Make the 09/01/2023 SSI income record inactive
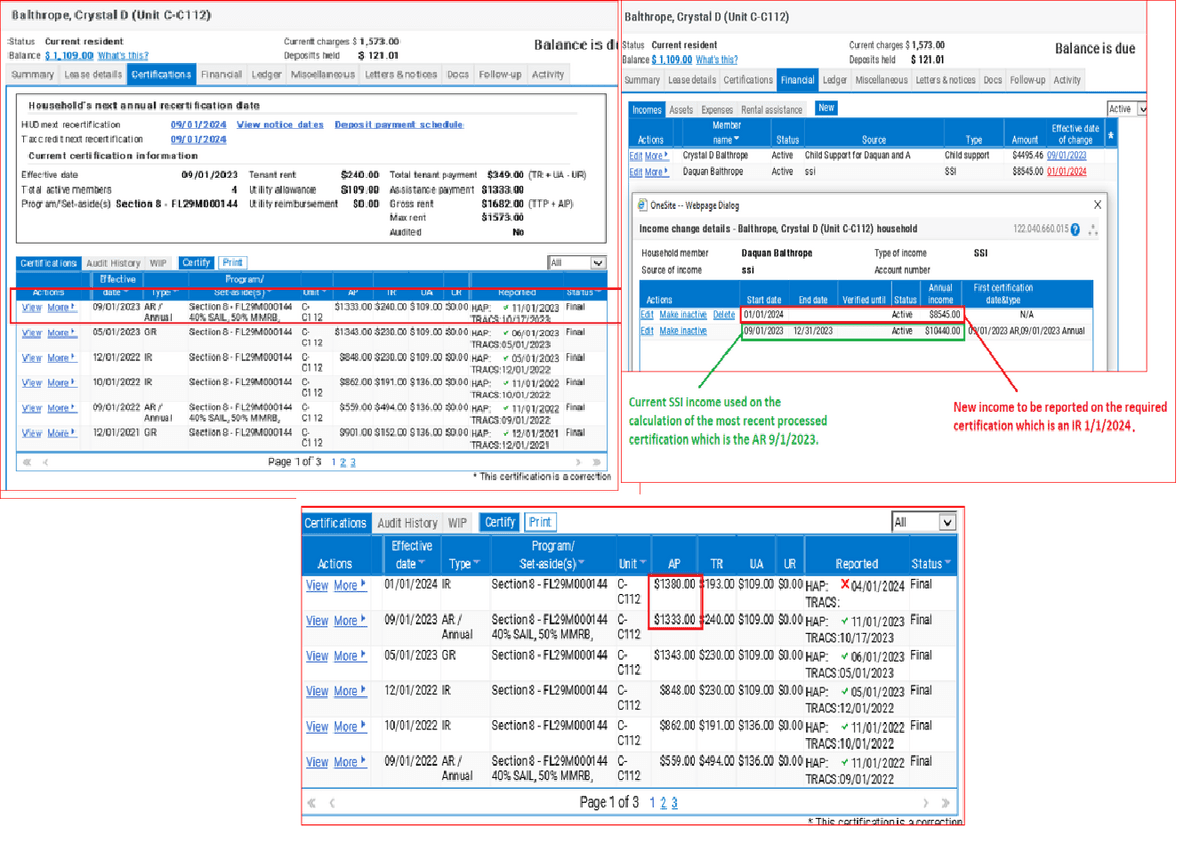Image resolution: width=1200 pixels, height=859 pixels. [x=683, y=331]
